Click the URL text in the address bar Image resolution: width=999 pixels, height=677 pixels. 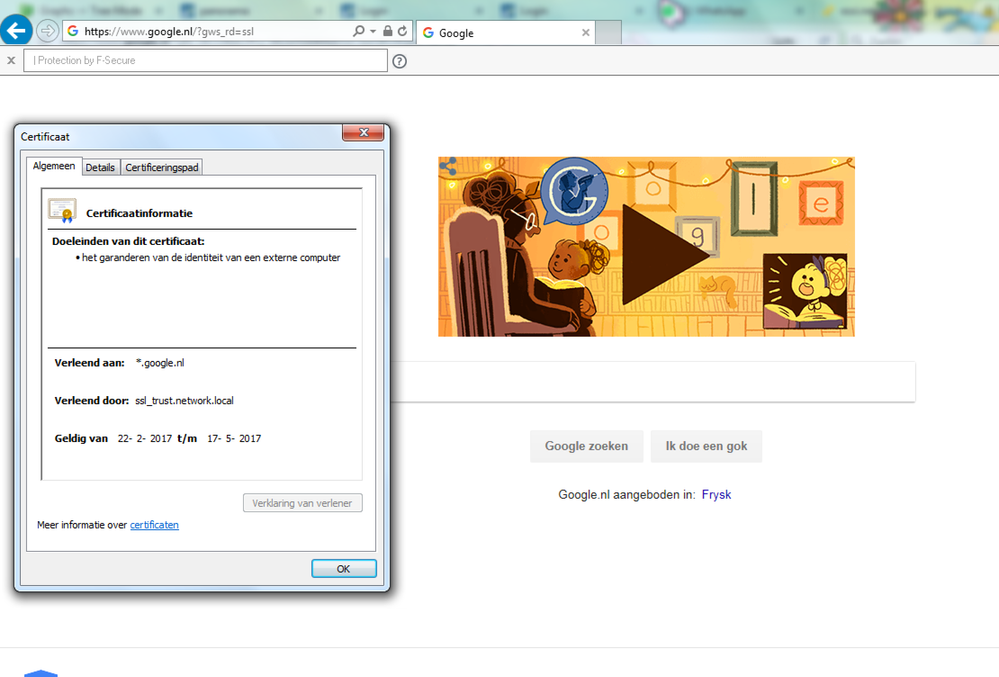[169, 31]
